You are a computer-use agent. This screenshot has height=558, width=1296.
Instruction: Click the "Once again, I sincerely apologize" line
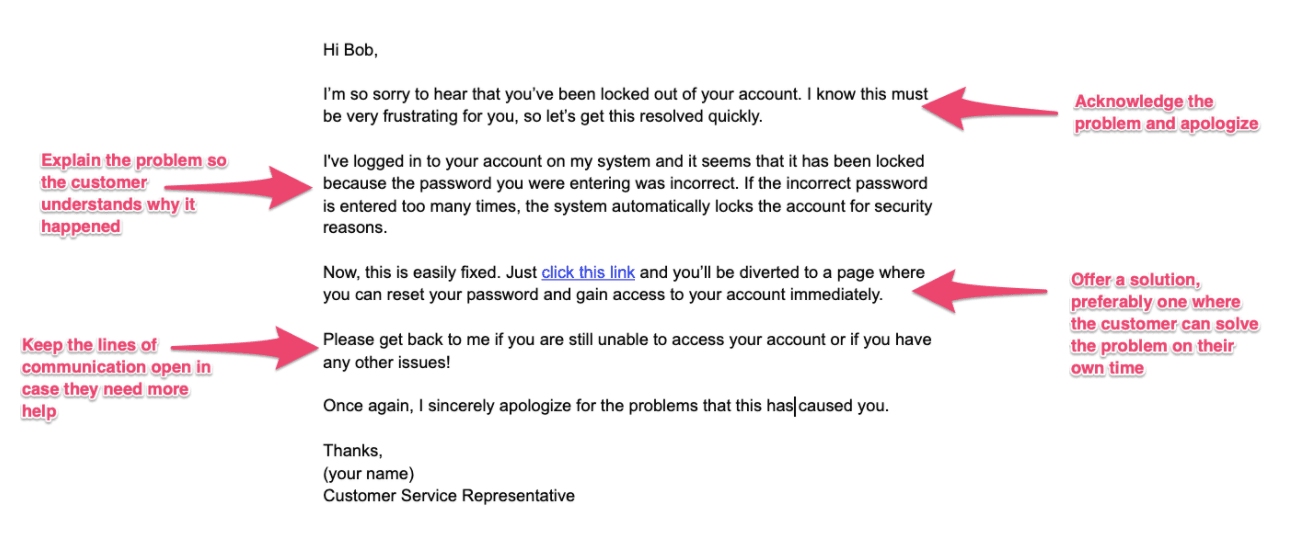606,407
